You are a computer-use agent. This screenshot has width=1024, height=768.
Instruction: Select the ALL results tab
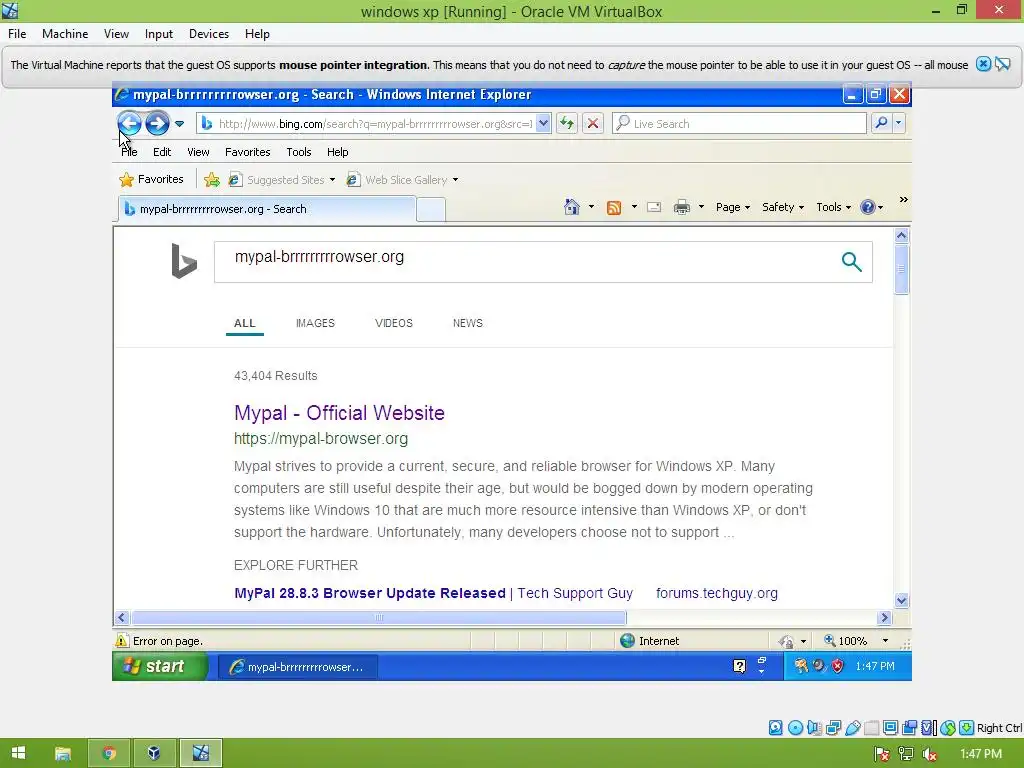point(245,323)
